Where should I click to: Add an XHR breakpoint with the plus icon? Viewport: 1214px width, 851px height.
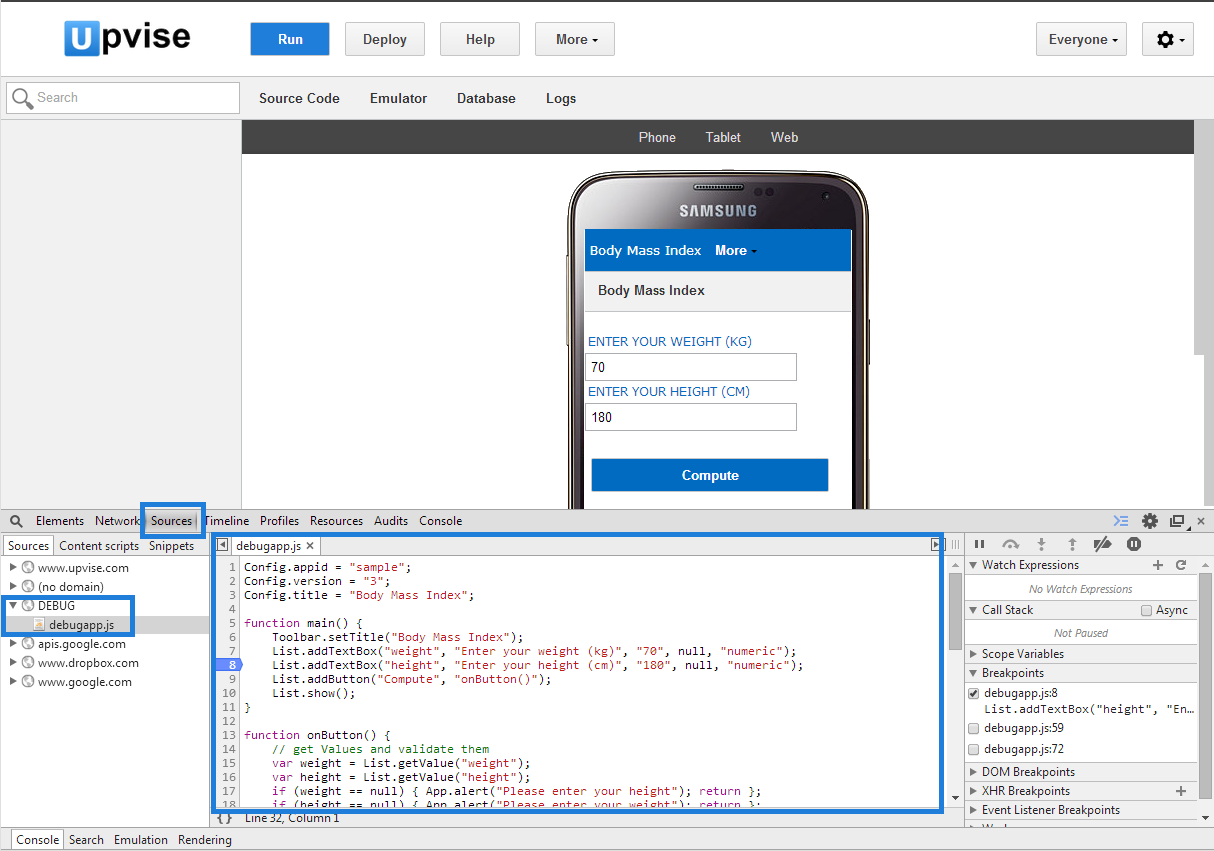coord(1181,791)
